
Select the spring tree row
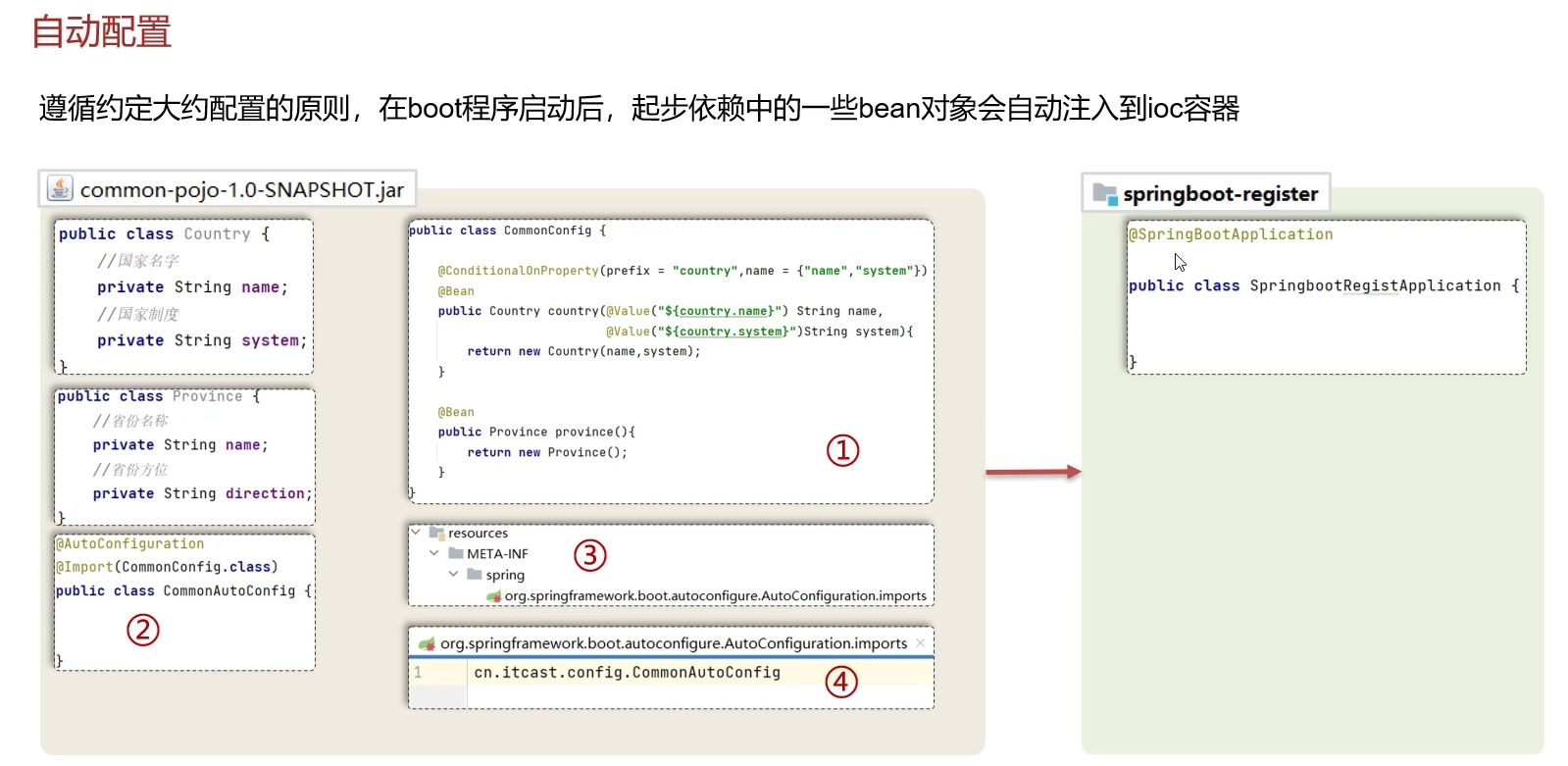(x=671, y=575)
